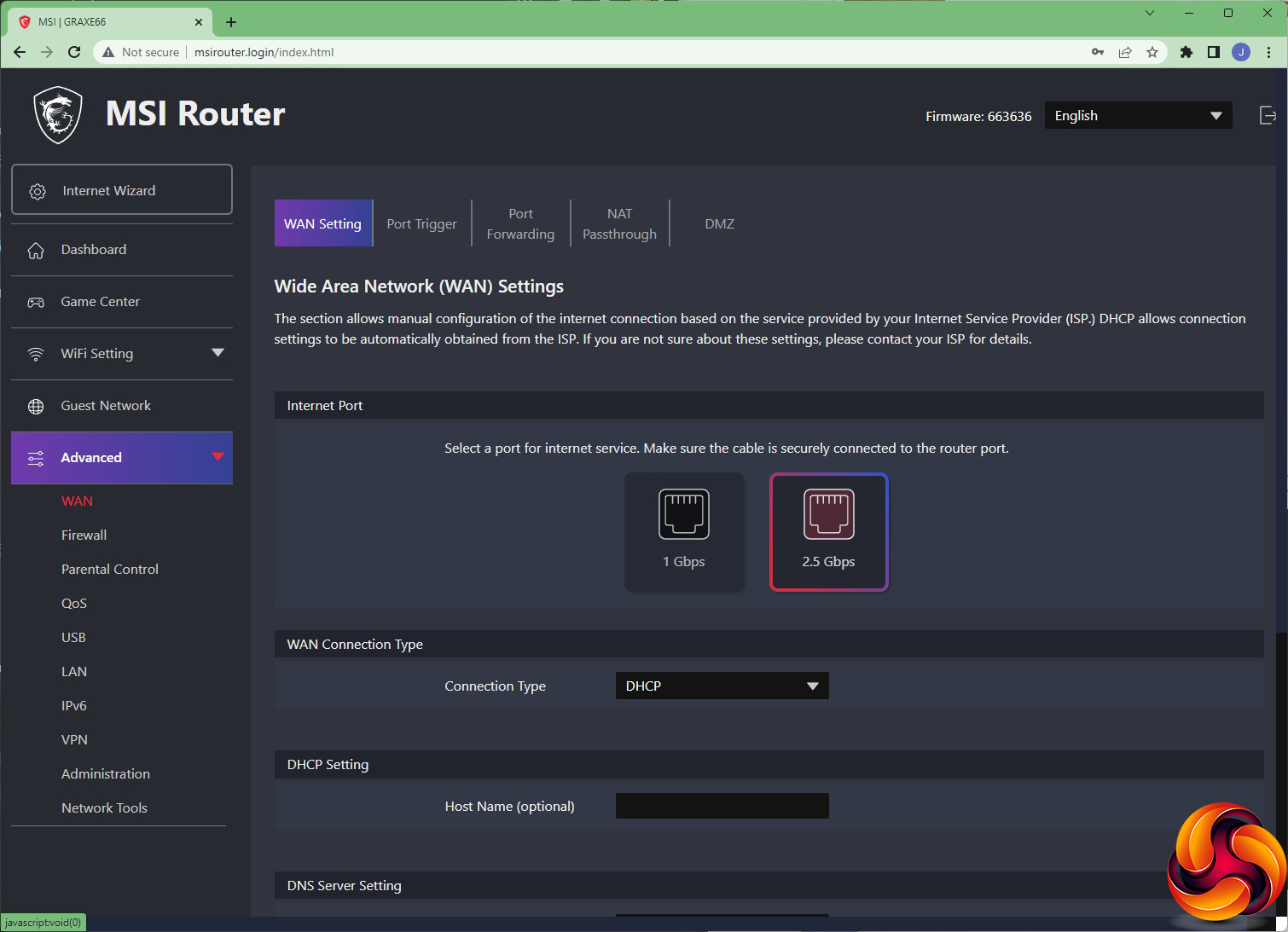Click the Dashboard home icon

pos(36,250)
